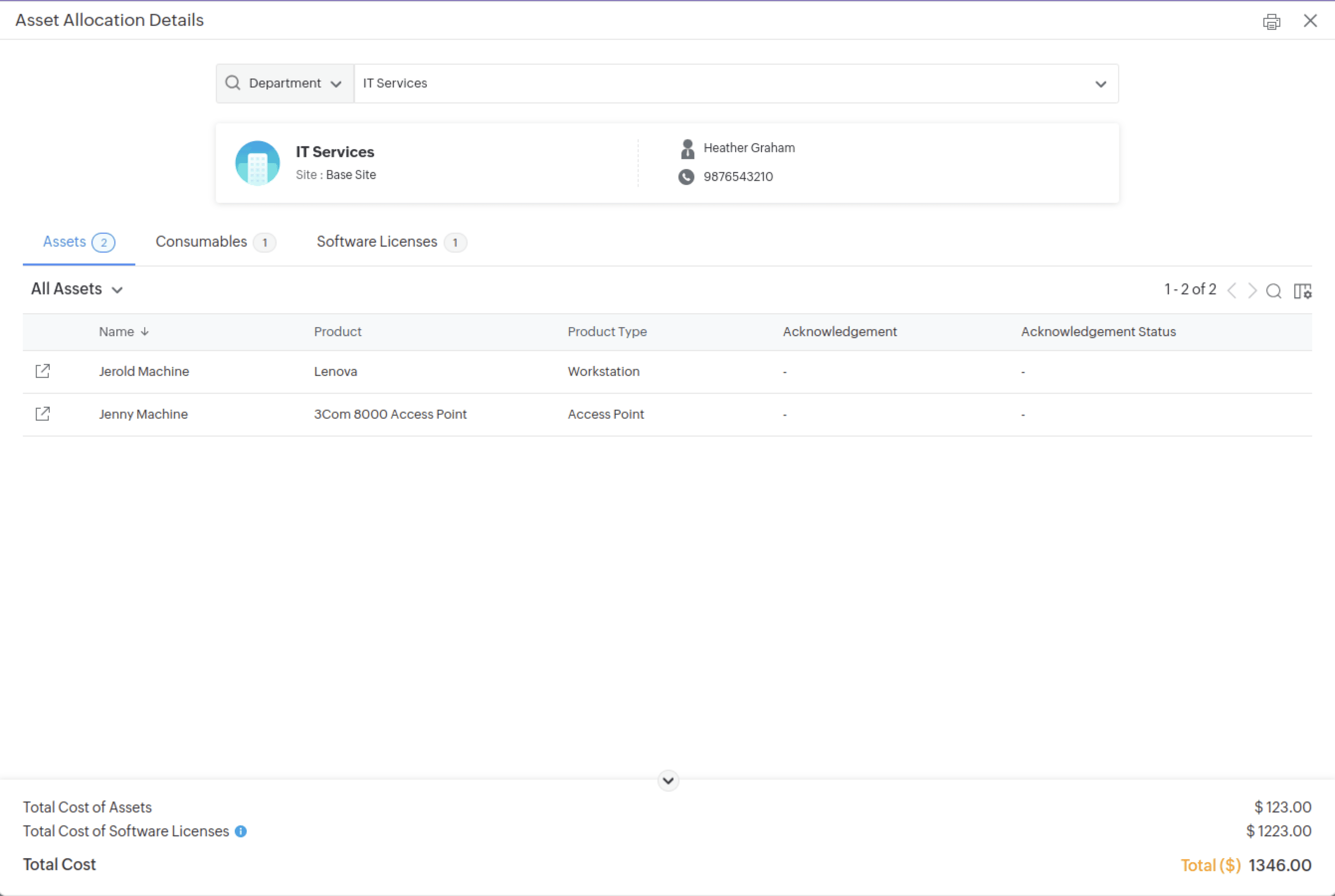Close the Asset Allocation Details dialog
Viewport: 1335px width, 896px height.
1310,20
